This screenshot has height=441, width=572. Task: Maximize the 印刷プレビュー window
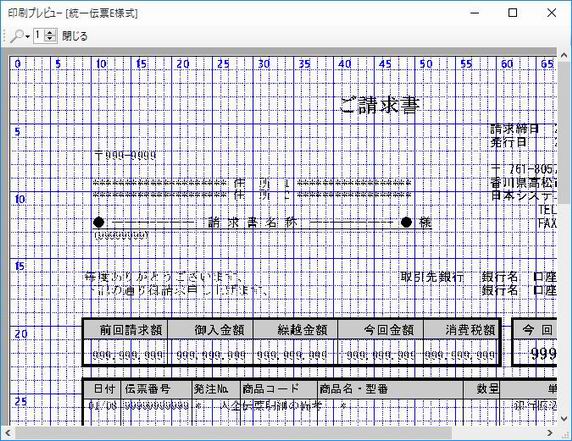pos(513,13)
